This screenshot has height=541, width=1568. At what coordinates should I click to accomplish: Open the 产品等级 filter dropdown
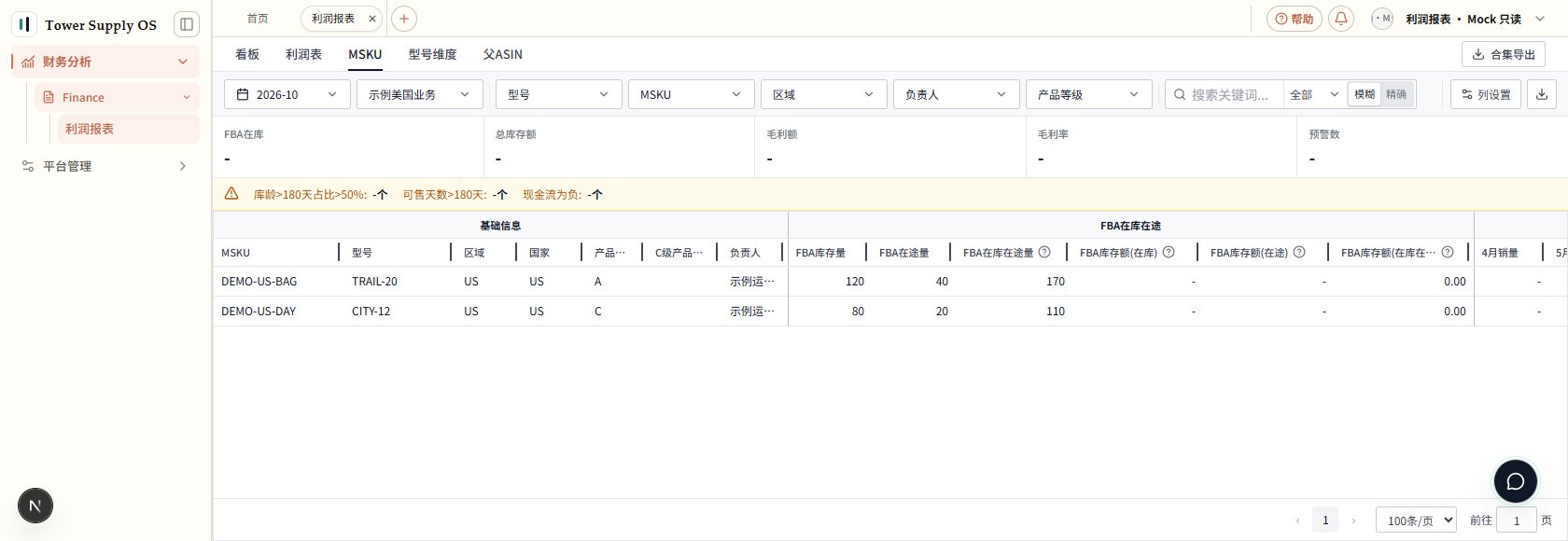(x=1088, y=94)
